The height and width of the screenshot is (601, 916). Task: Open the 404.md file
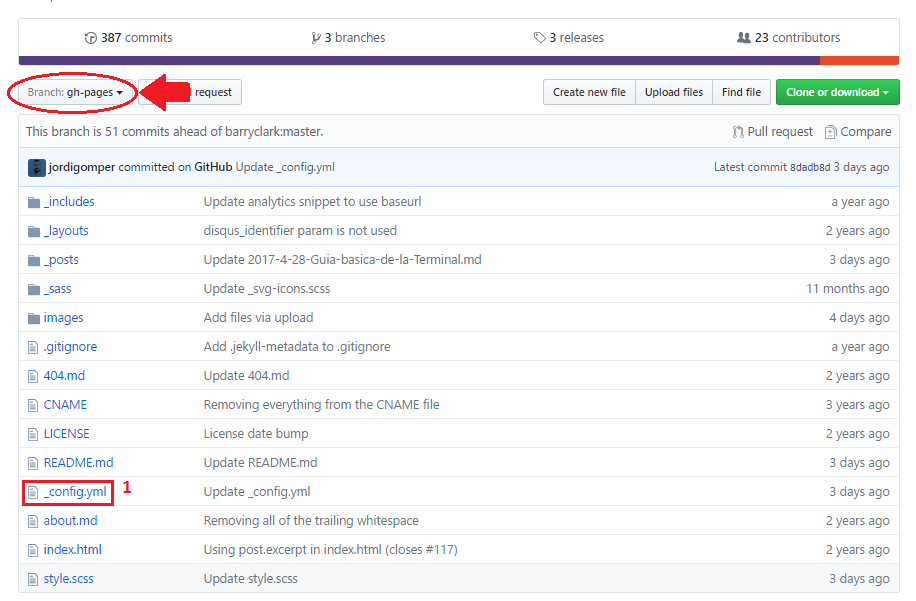(64, 376)
